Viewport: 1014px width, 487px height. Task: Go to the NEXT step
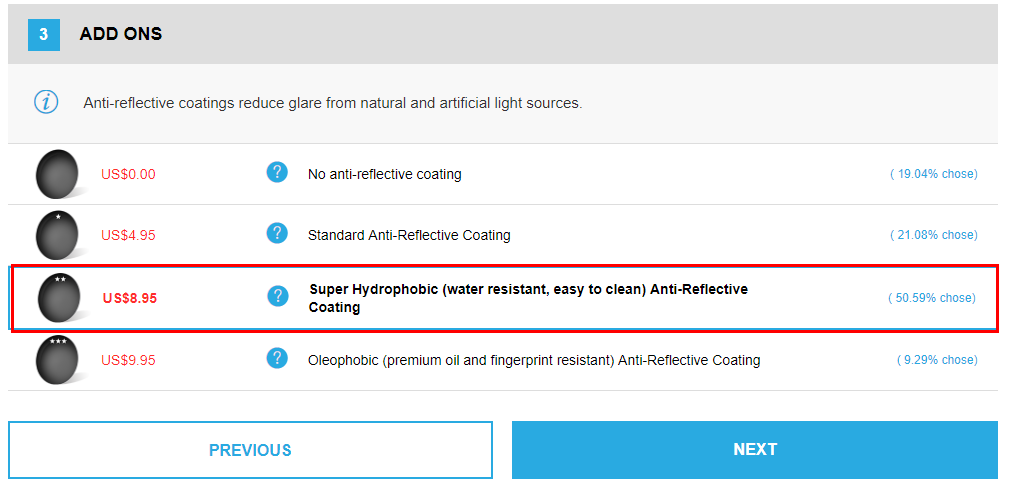(755, 449)
